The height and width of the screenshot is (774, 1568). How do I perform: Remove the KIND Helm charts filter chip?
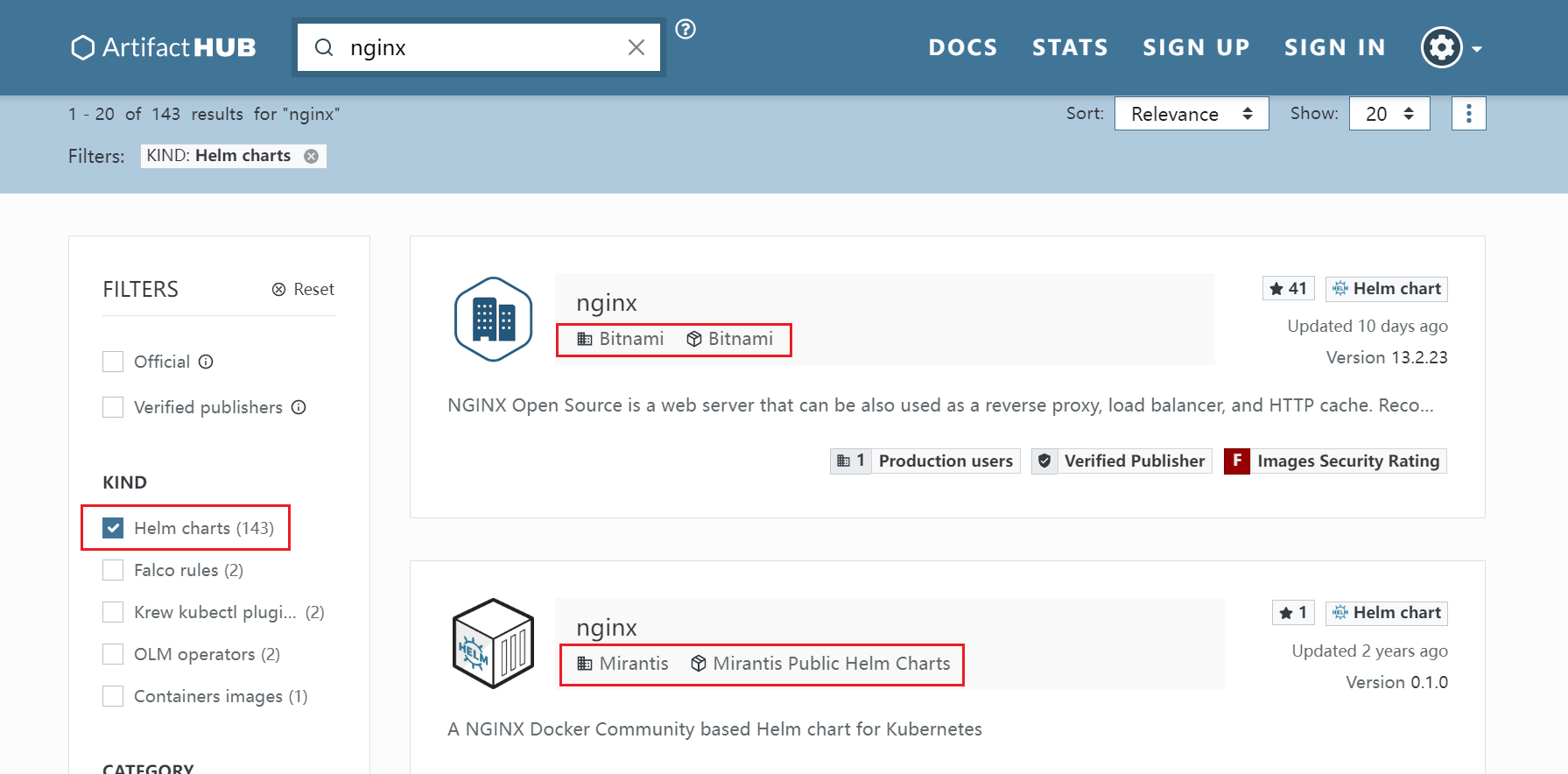coord(311,156)
